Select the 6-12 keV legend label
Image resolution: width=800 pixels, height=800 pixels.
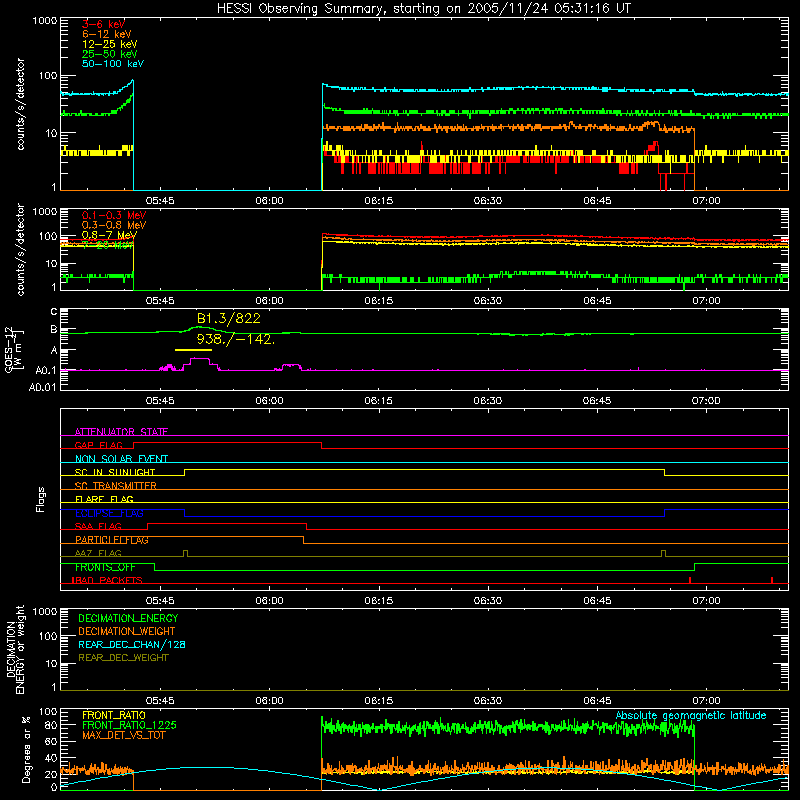(107, 34)
